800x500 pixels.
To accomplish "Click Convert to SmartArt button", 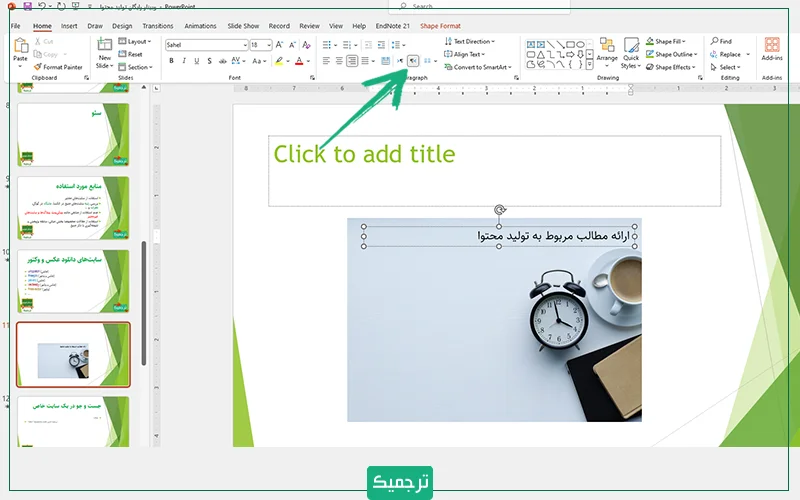I will click(x=478, y=67).
